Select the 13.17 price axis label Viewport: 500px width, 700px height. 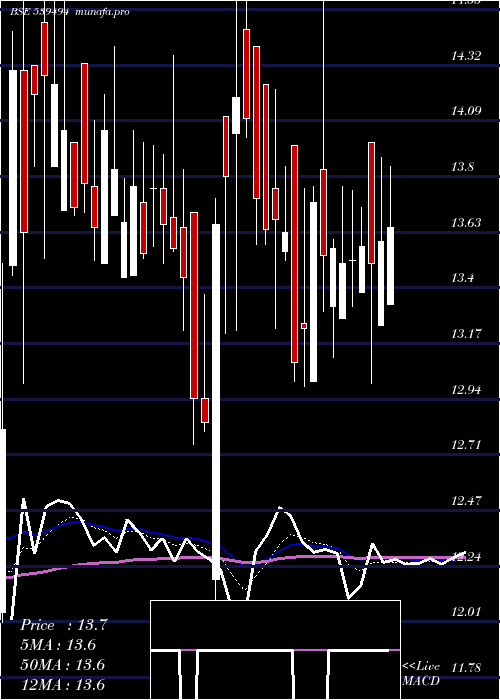(x=466, y=334)
